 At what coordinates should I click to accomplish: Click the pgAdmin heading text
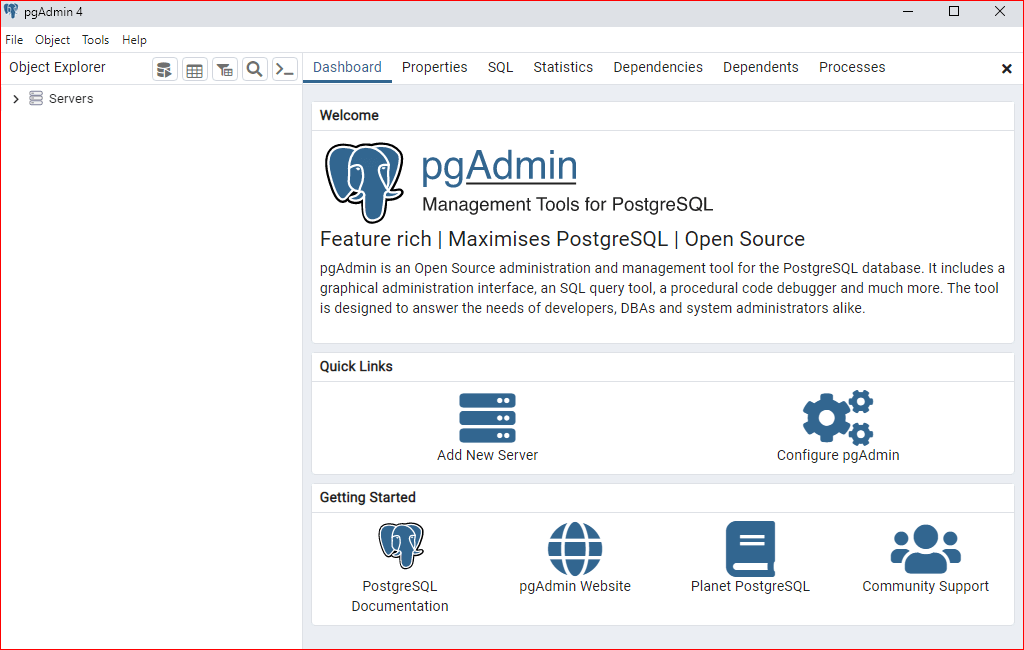pyautogui.click(x=499, y=166)
